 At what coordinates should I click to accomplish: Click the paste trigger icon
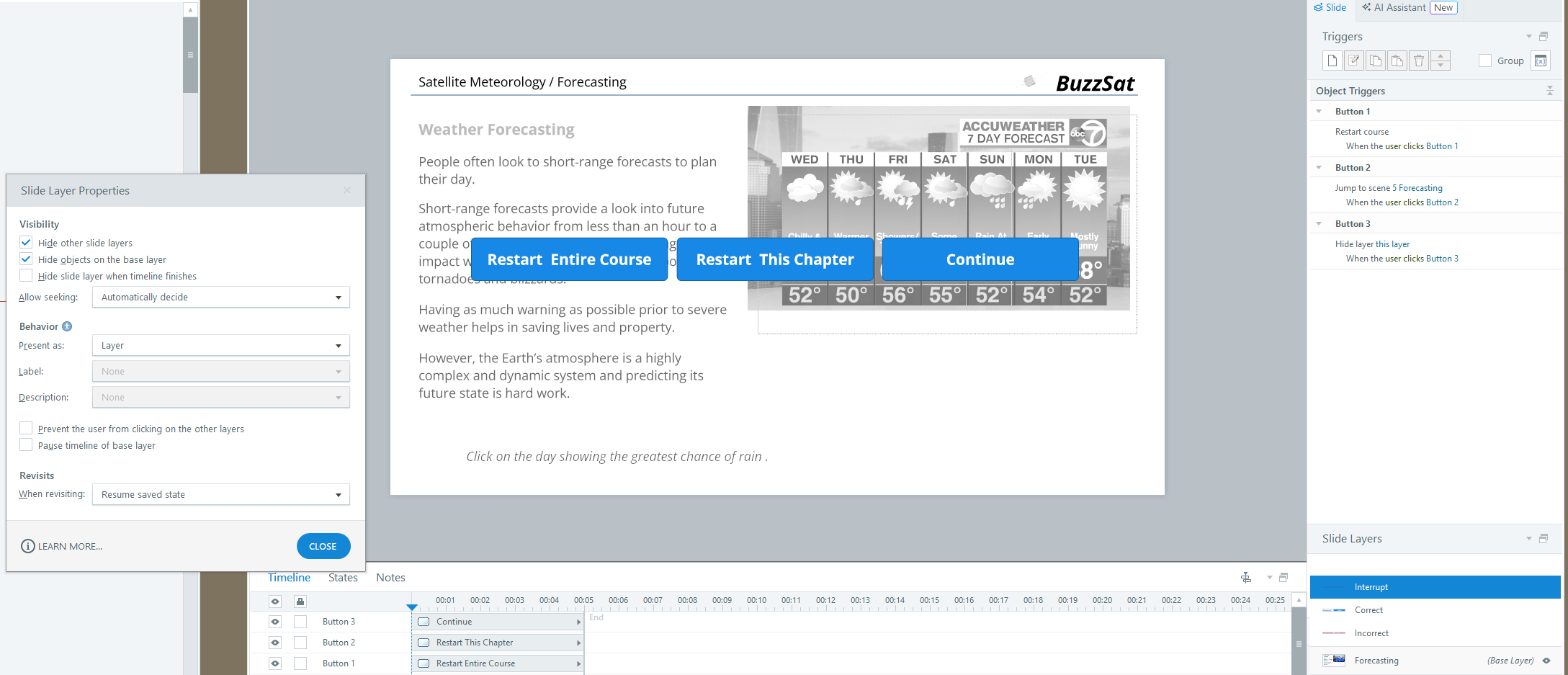pos(1397,61)
